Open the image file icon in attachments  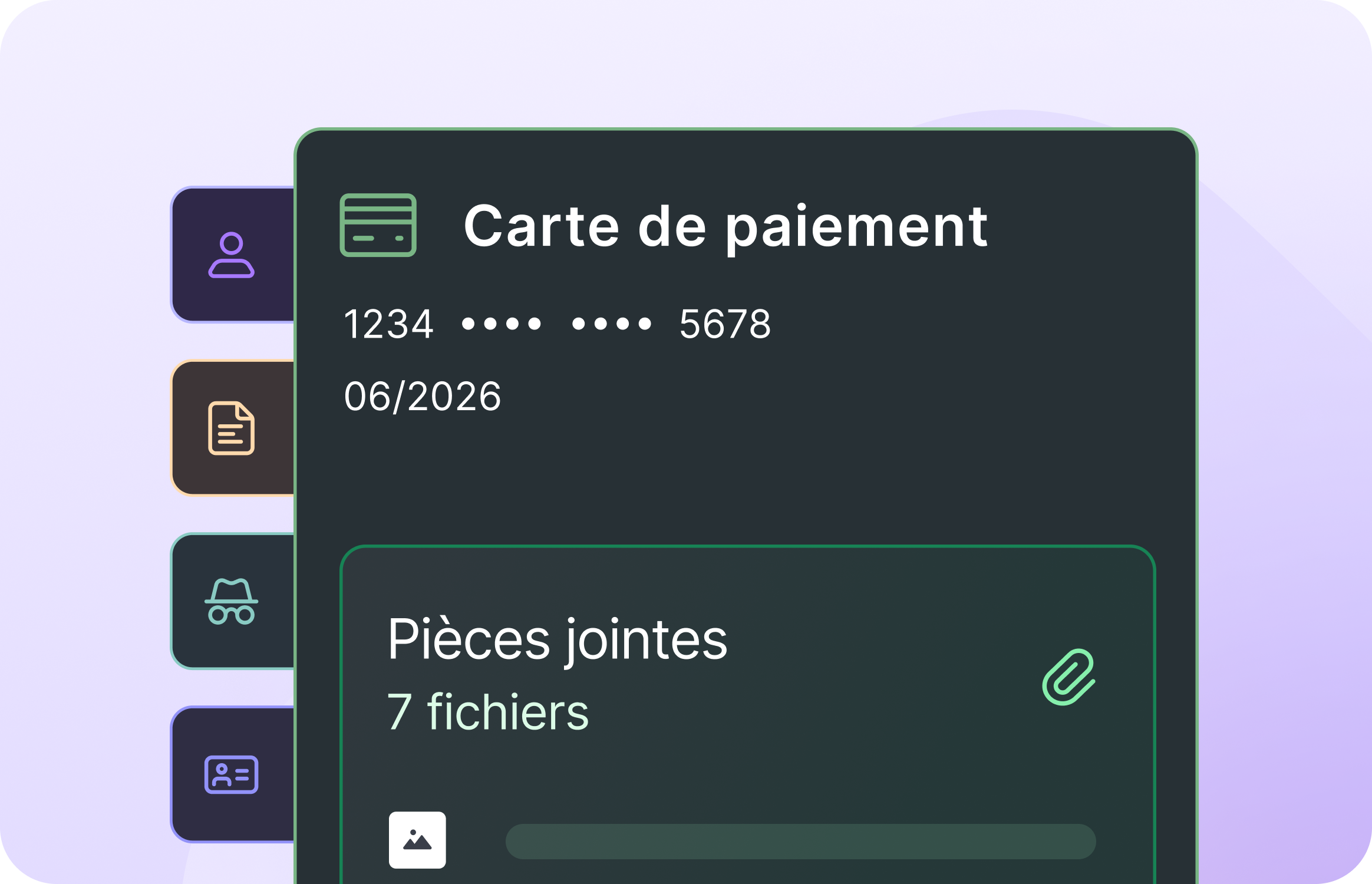(417, 840)
